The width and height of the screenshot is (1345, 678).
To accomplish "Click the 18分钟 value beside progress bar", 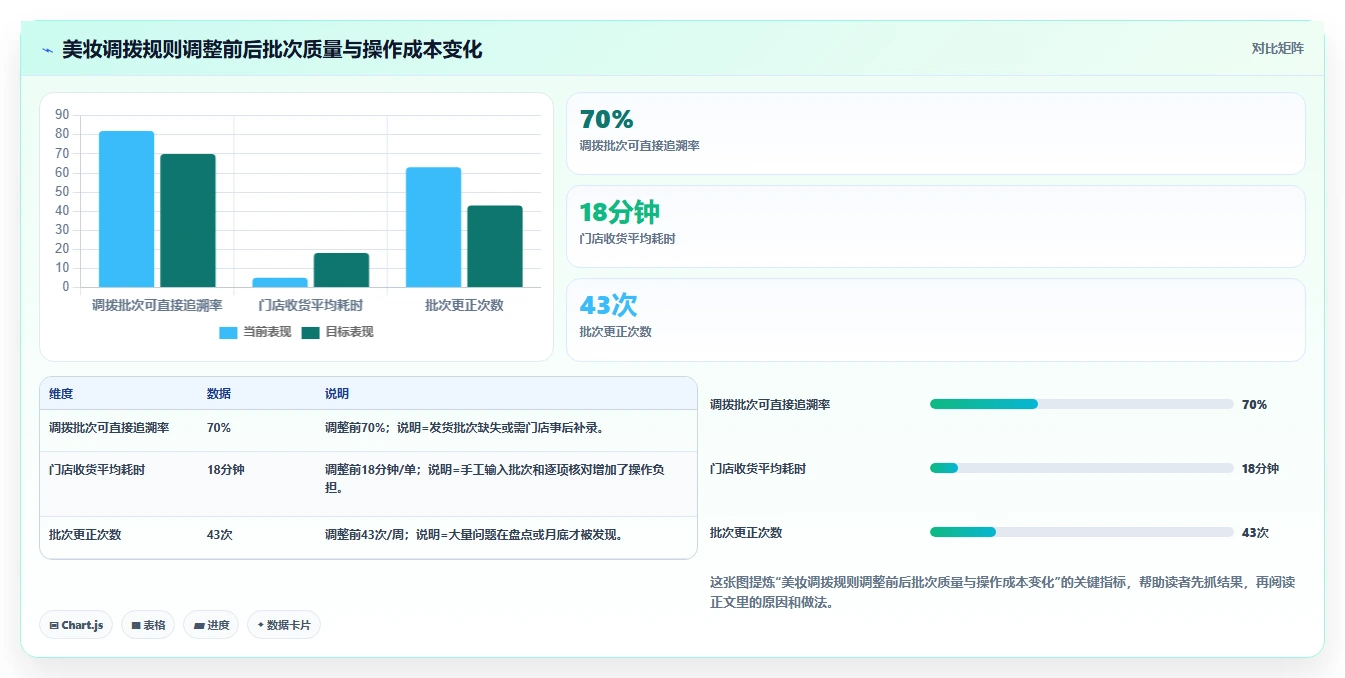I will (x=1260, y=468).
